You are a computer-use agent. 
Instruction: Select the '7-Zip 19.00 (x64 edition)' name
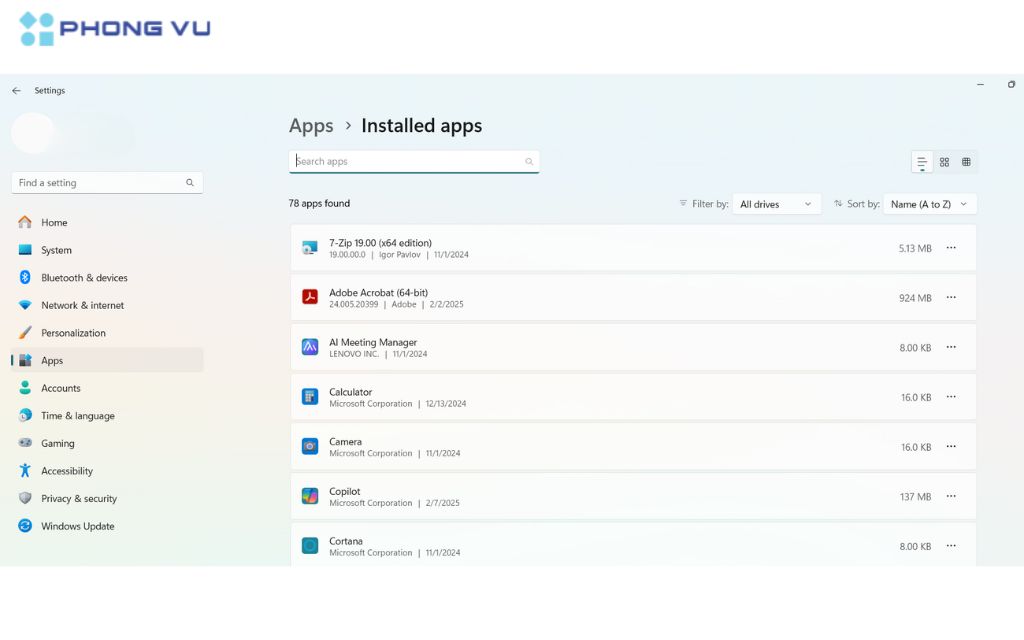(x=380, y=243)
